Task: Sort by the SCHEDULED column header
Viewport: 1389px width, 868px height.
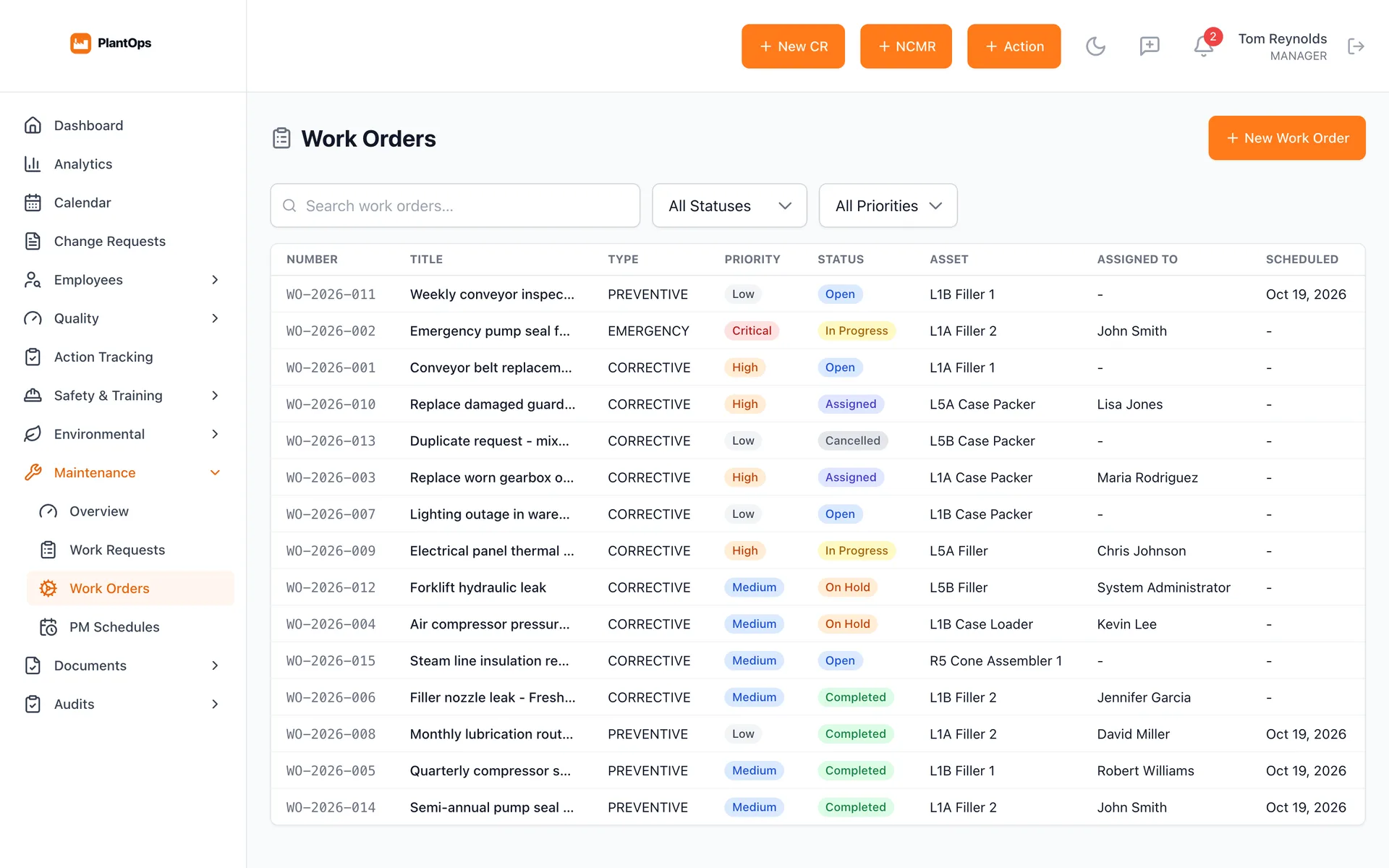Action: pos(1301,259)
